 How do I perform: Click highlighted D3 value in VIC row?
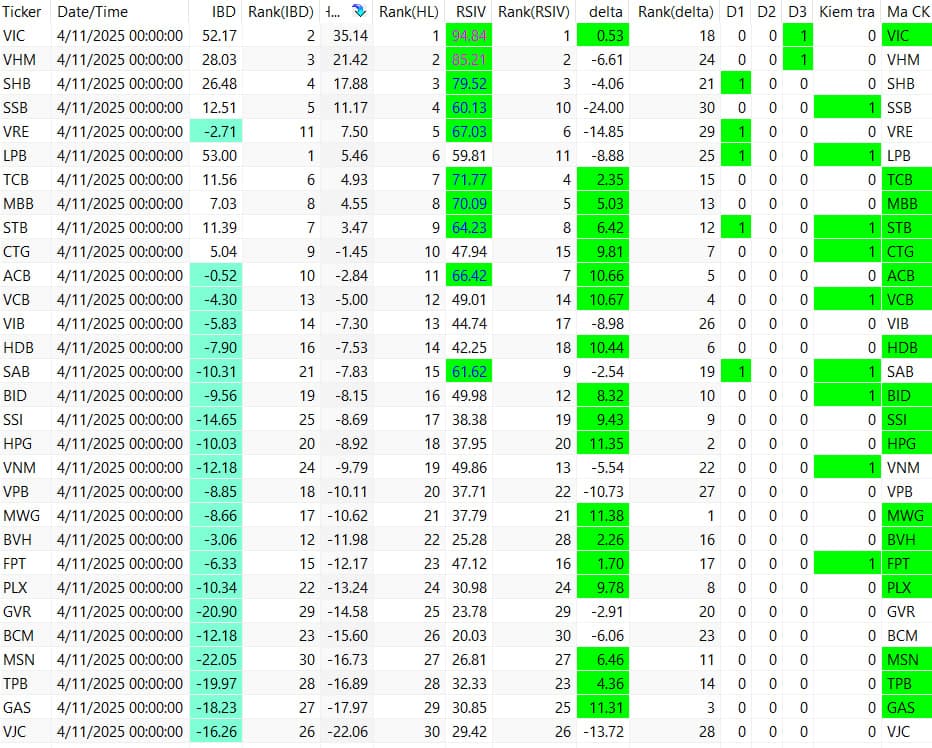pyautogui.click(x=798, y=36)
